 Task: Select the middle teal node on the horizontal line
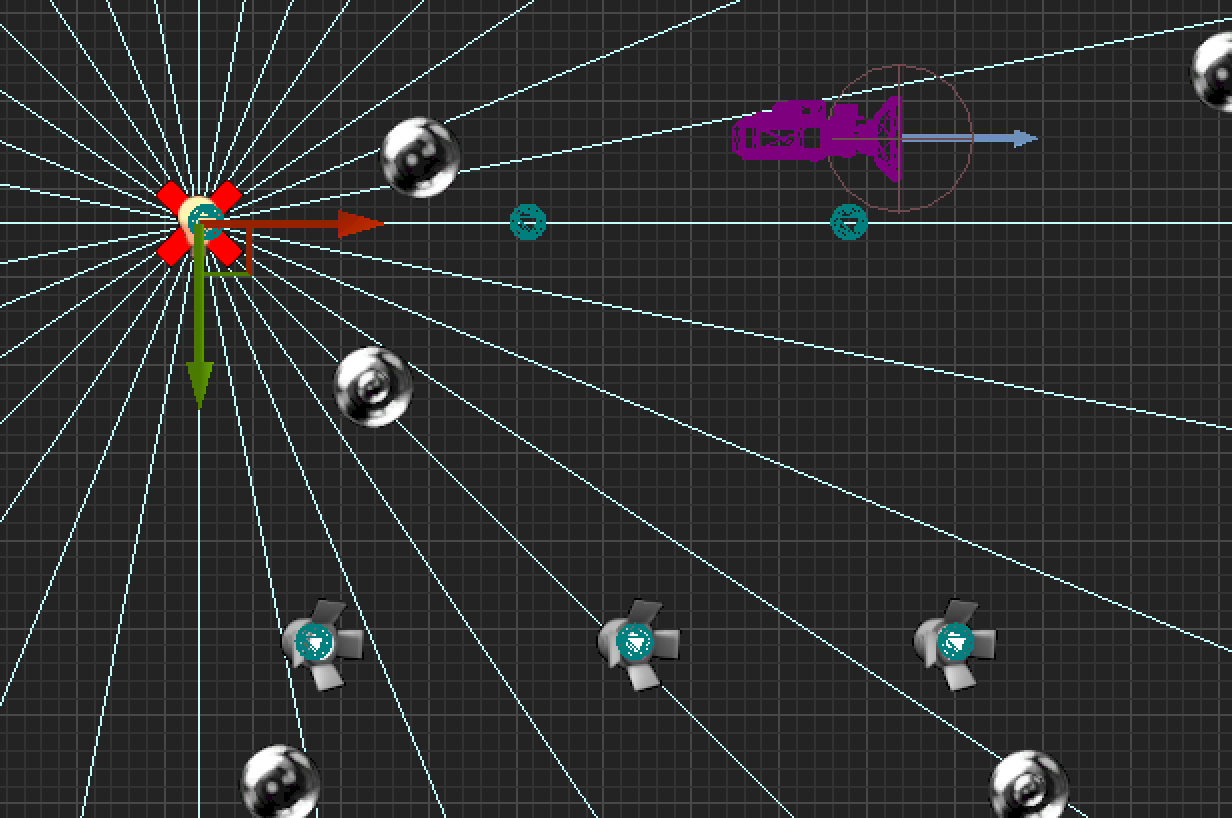(528, 222)
